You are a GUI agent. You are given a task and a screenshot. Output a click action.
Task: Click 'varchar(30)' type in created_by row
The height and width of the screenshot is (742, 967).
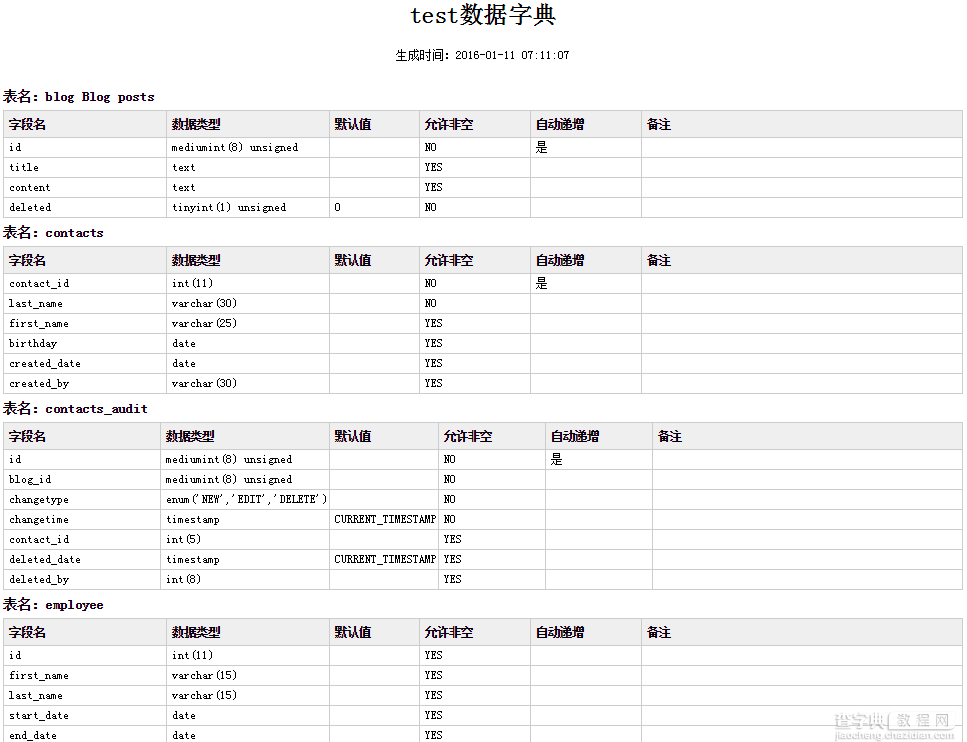coord(248,384)
